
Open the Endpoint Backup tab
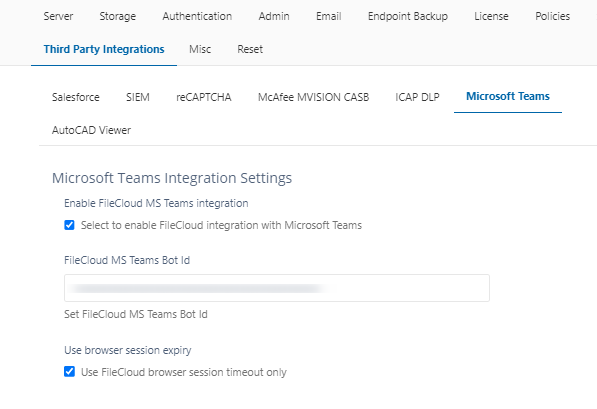(408, 16)
